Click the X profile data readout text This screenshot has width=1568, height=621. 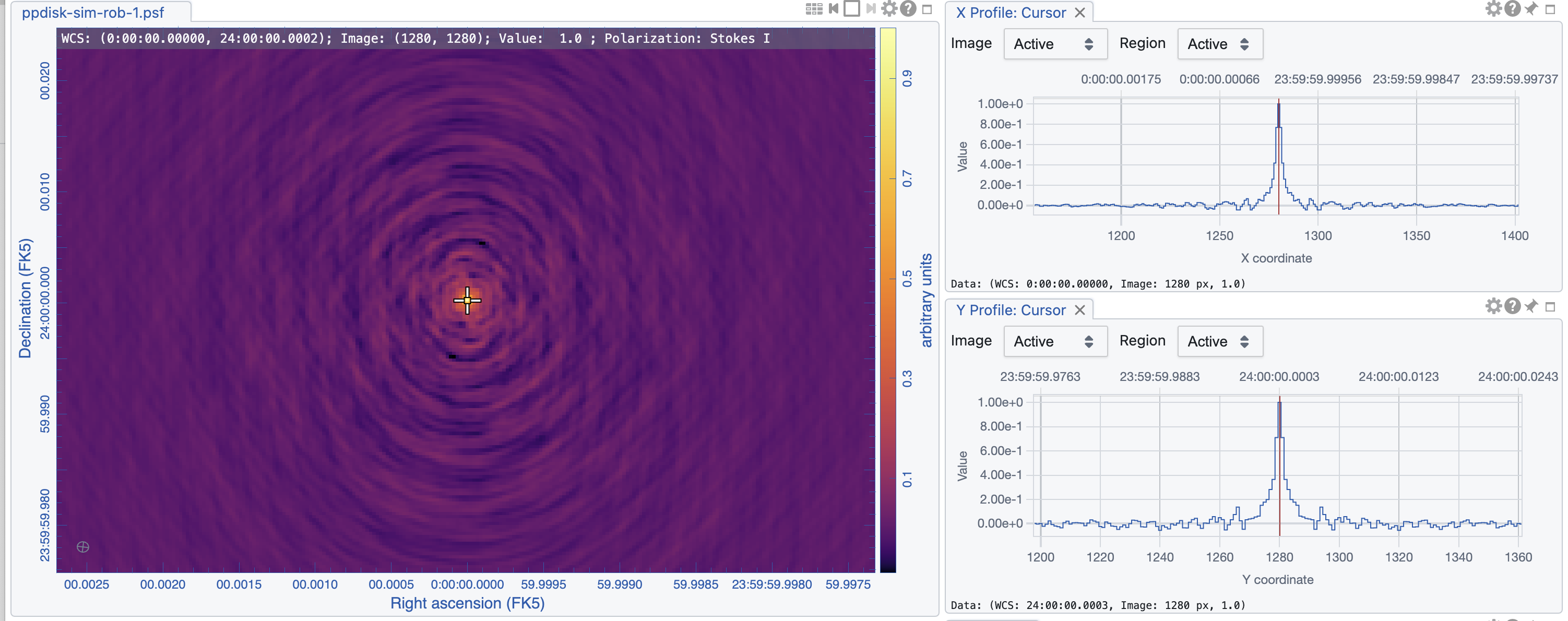click(x=1098, y=284)
